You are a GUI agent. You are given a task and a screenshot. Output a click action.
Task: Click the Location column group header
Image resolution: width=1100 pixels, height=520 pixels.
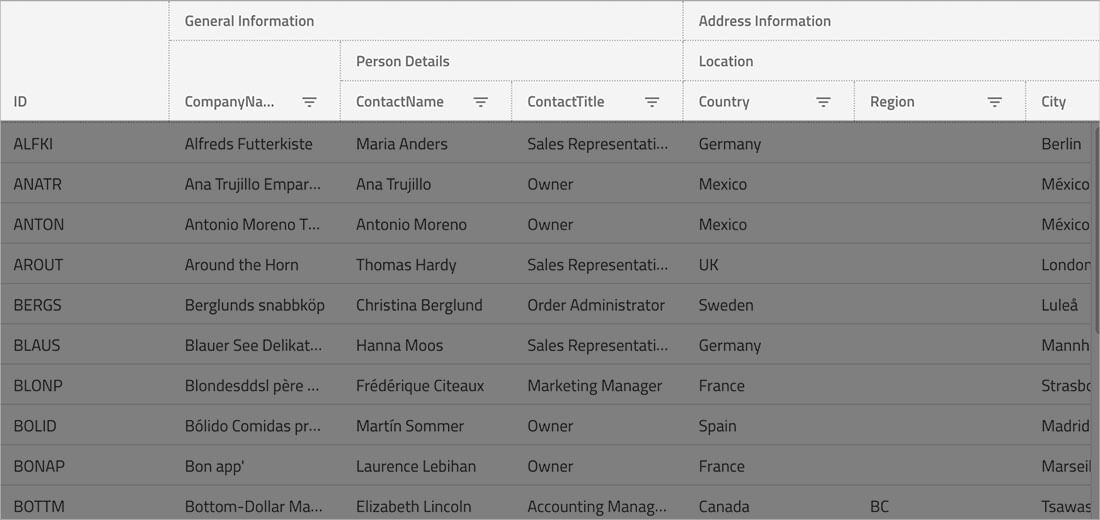coord(726,61)
